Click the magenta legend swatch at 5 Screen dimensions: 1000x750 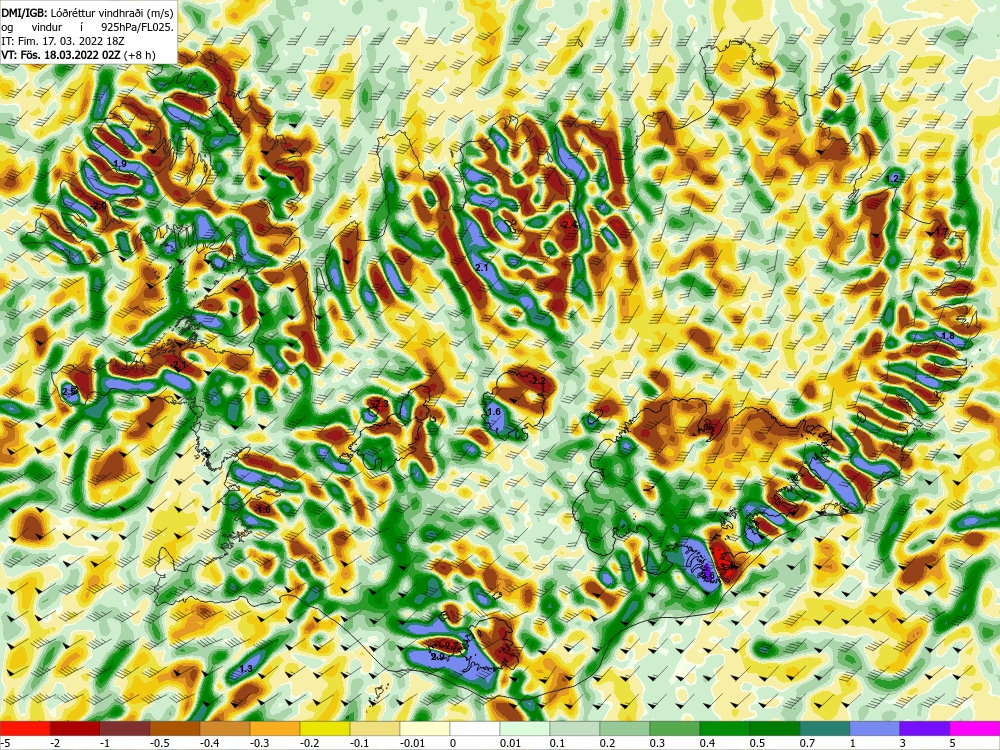click(975, 728)
